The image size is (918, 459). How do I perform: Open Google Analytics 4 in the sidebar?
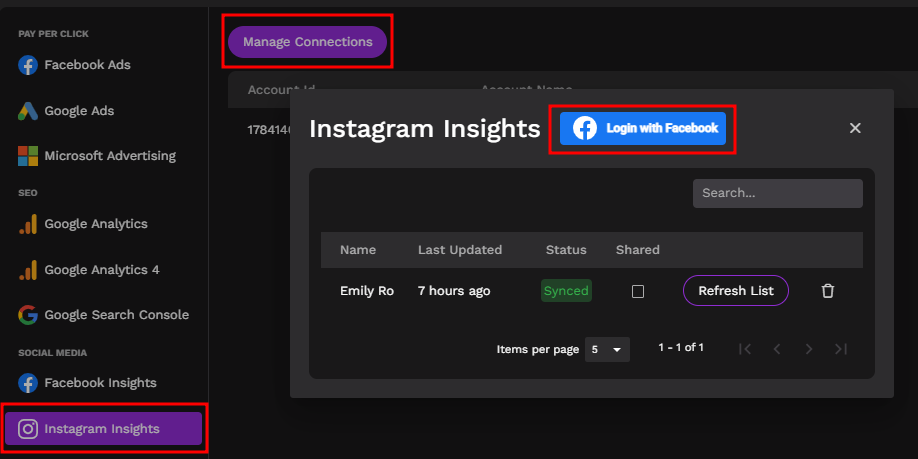click(104, 270)
